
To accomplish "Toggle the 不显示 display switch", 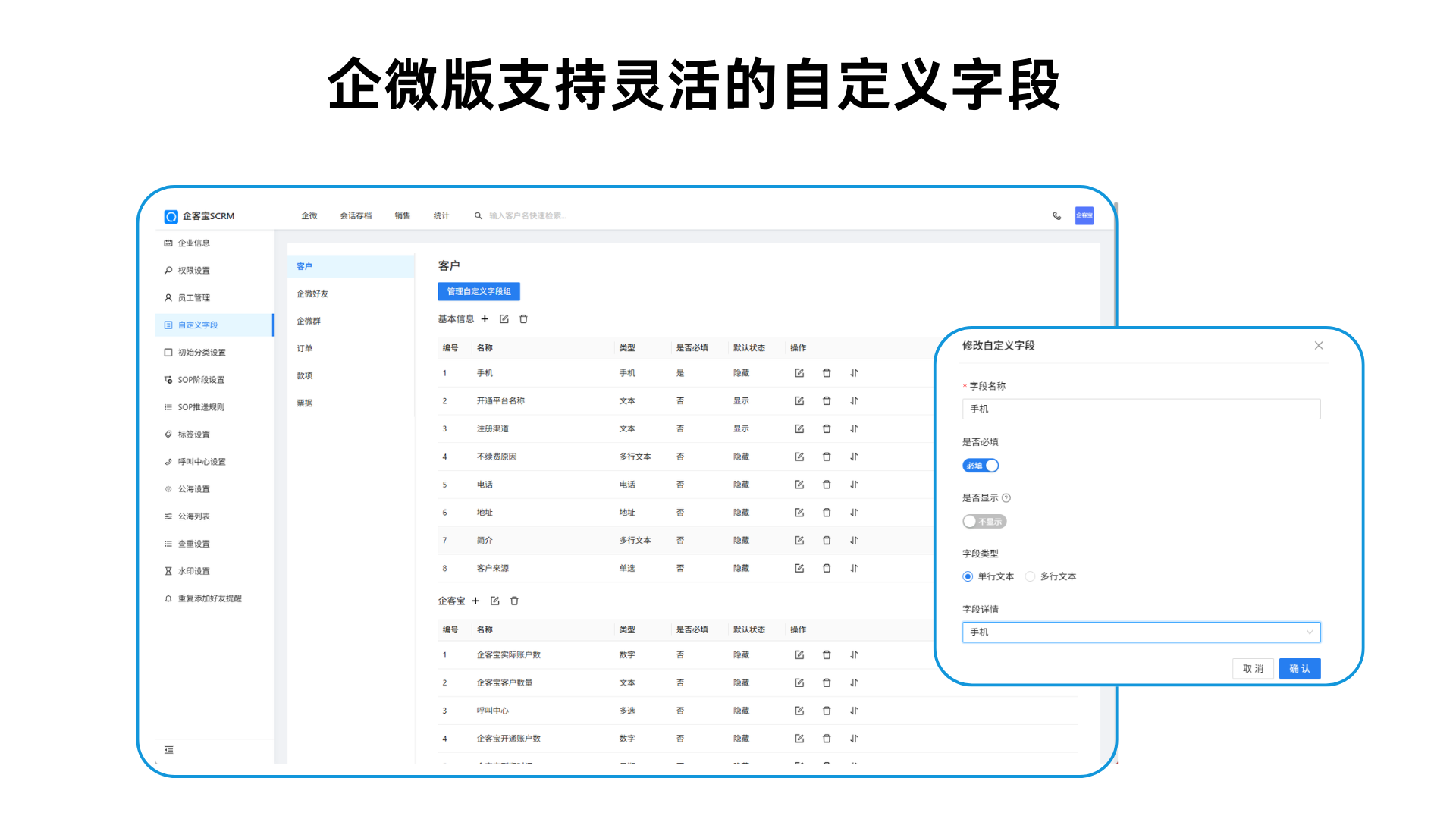I will 984,522.
